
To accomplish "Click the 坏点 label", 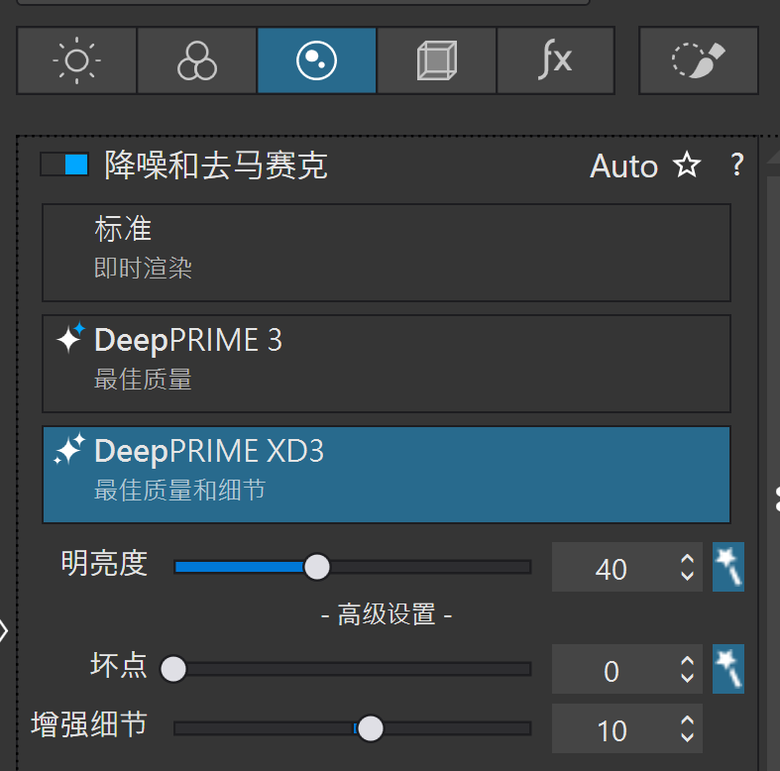I will 119,665.
